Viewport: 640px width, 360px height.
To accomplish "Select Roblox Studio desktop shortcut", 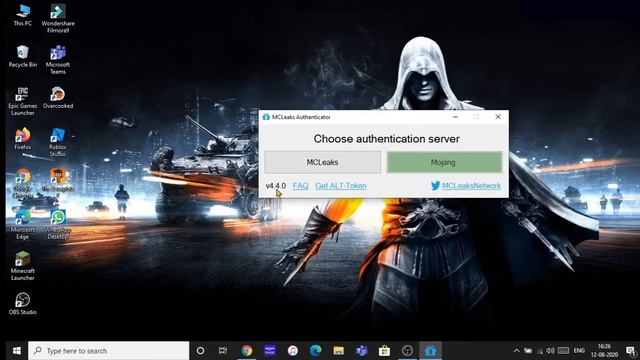I will pos(58,142).
